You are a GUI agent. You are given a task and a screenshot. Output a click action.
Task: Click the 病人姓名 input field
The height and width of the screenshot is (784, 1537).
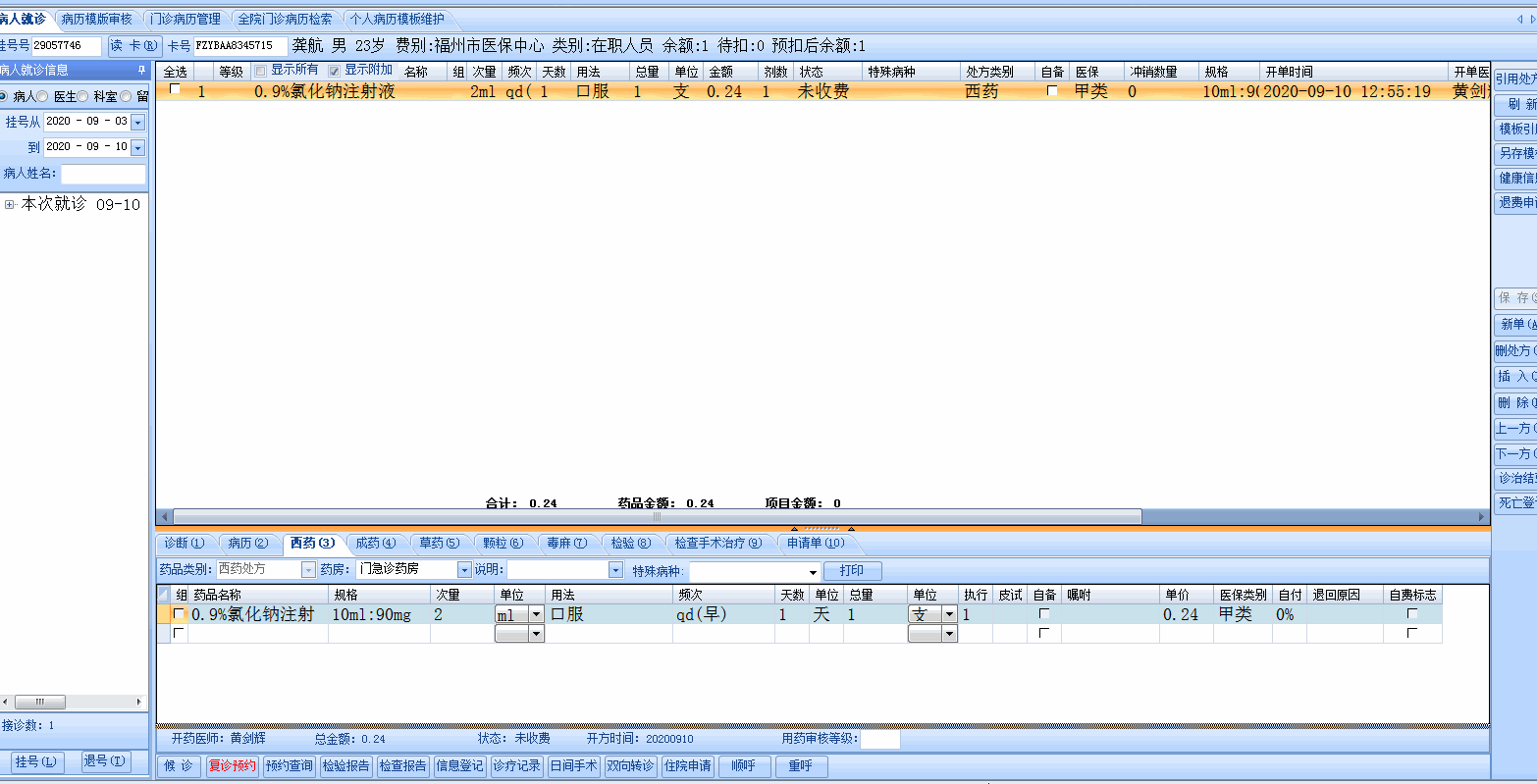click(x=103, y=174)
